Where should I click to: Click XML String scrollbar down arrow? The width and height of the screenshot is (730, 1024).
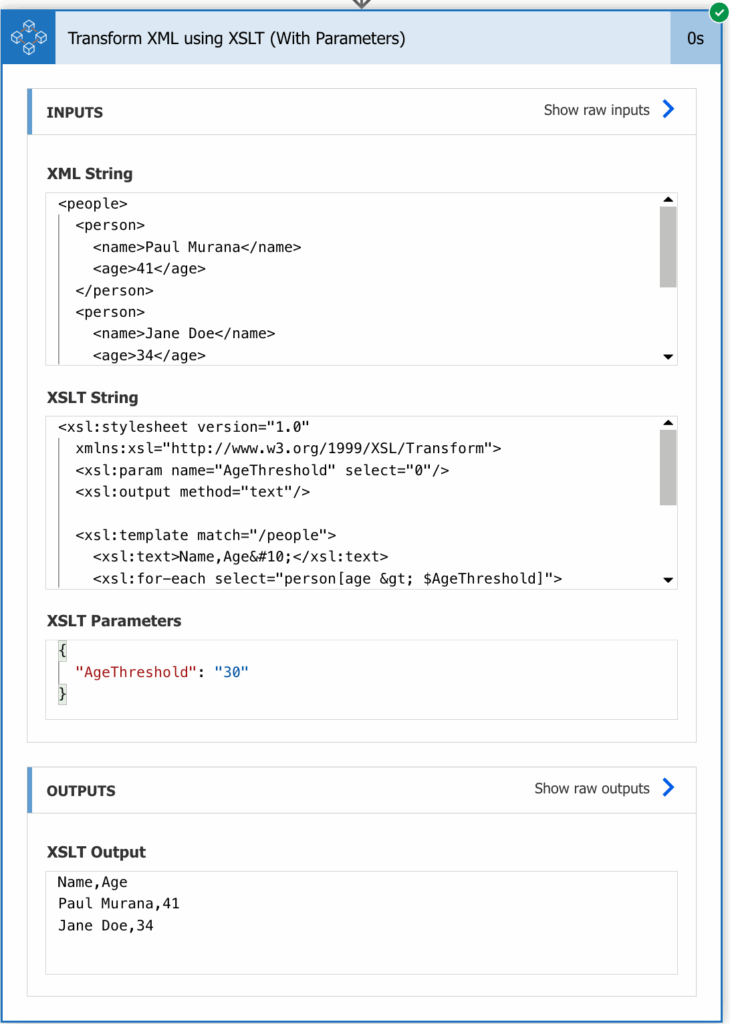coord(668,357)
